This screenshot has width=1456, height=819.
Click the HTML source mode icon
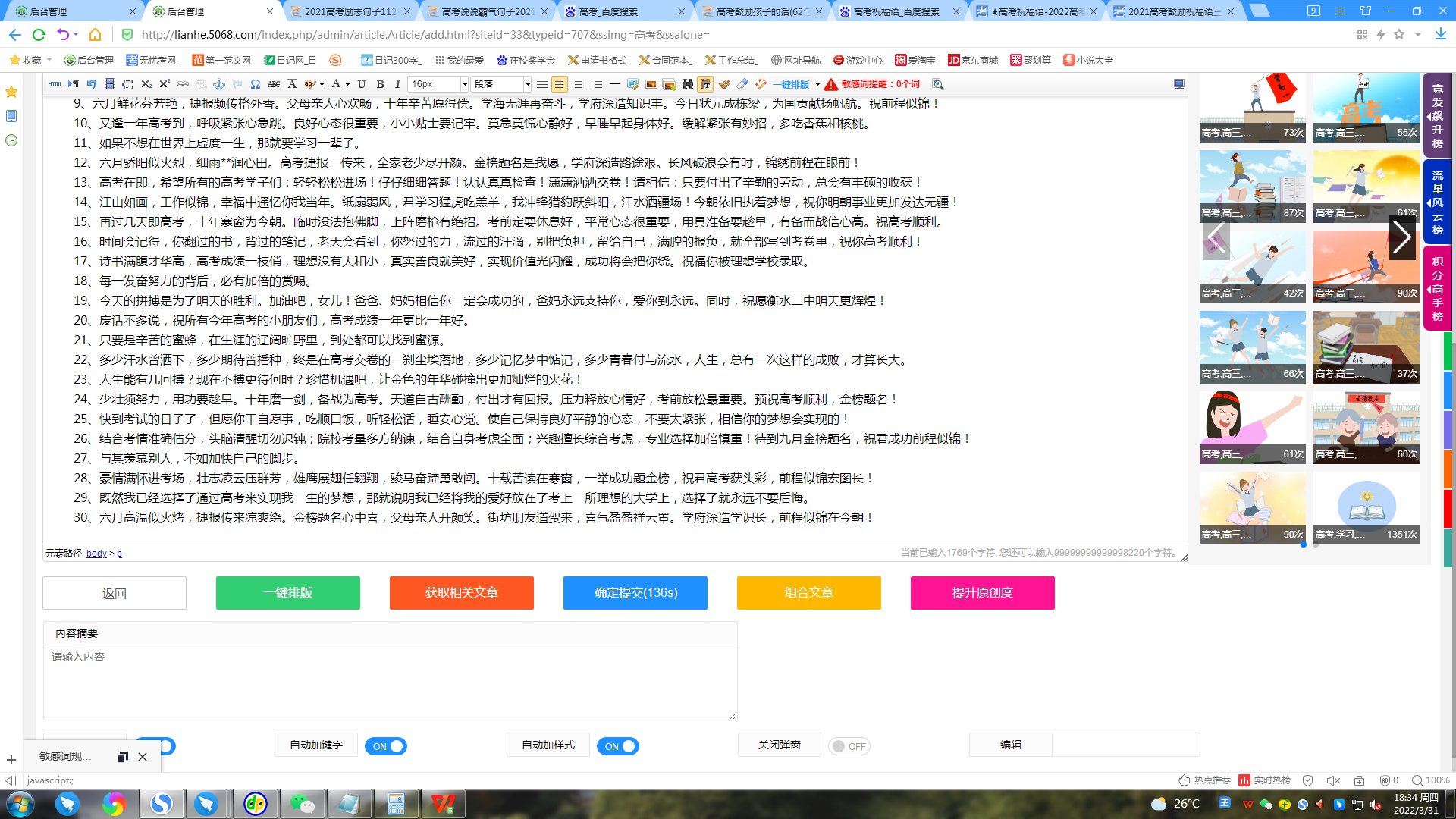(x=55, y=84)
